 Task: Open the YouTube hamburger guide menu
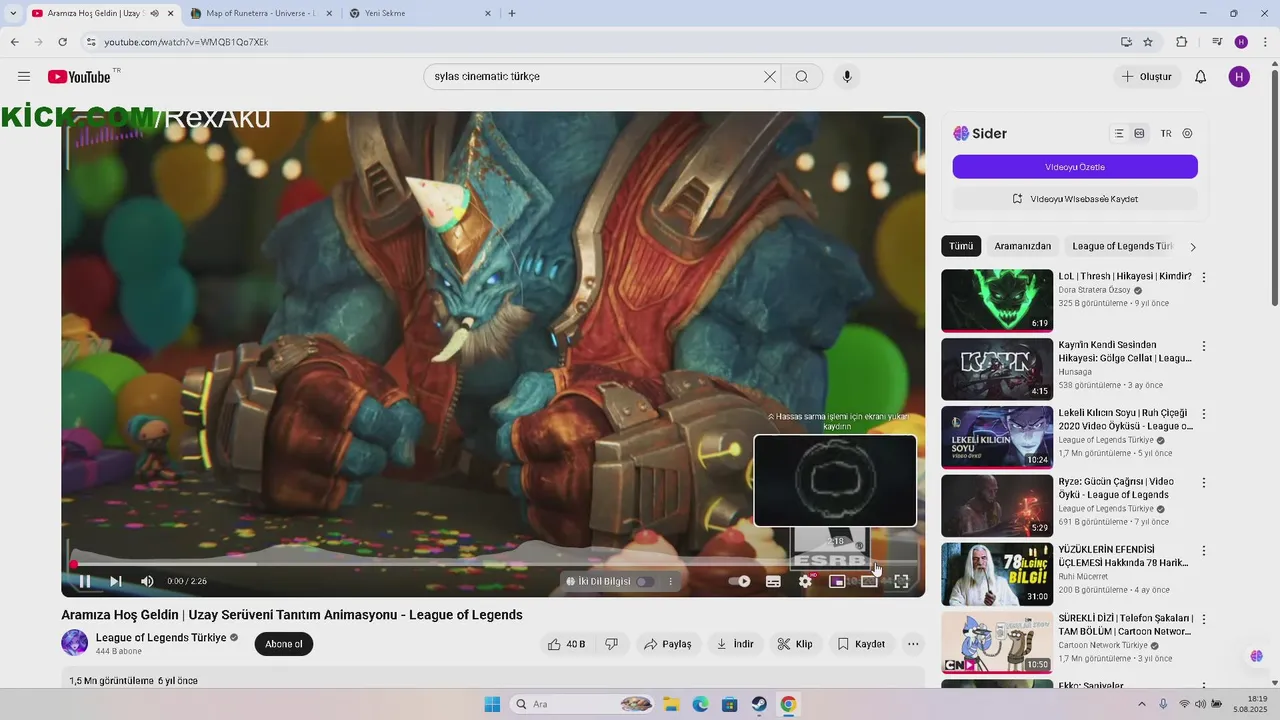24,77
